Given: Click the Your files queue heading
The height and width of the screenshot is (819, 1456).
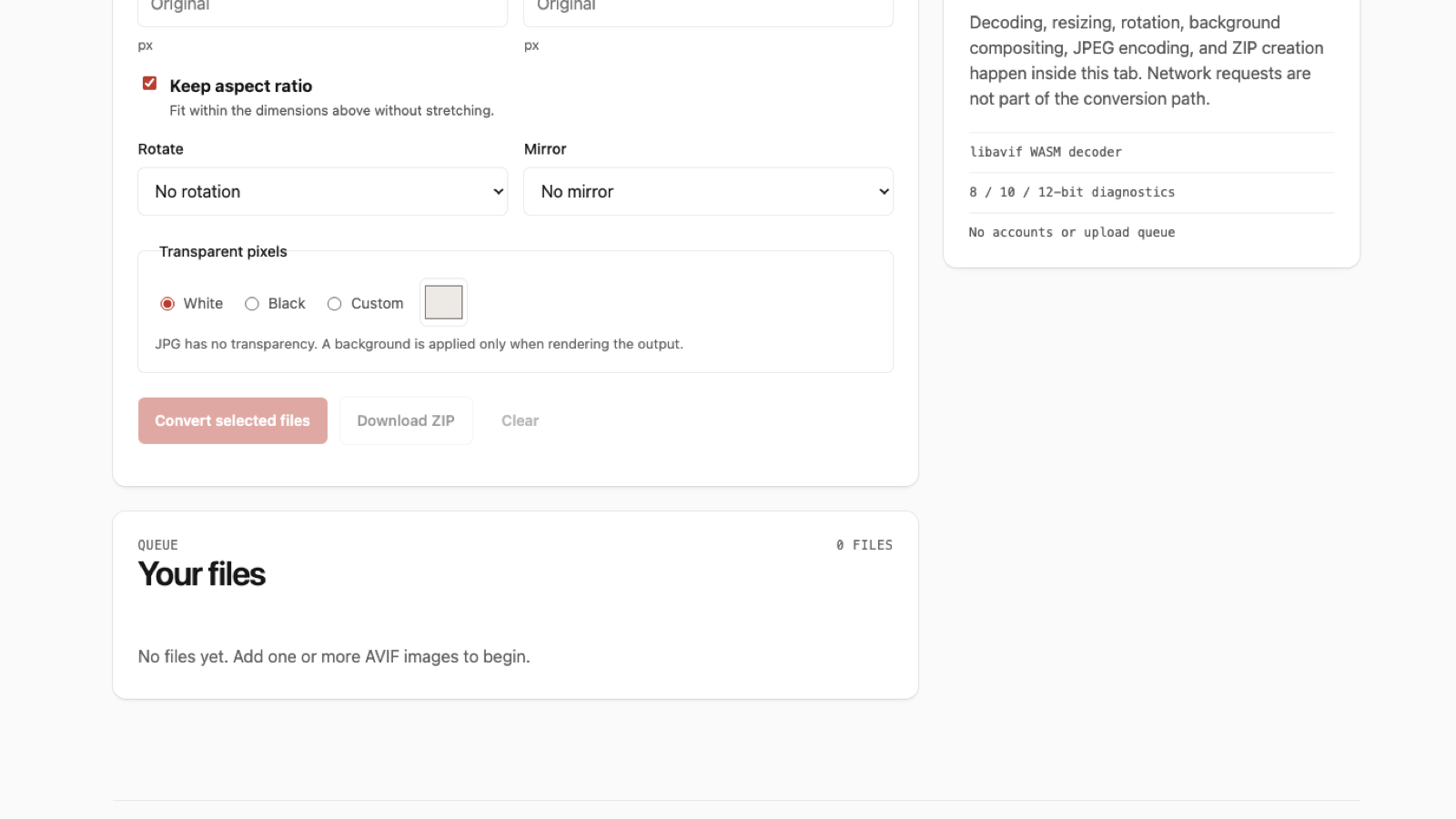Looking at the screenshot, I should click(202, 574).
